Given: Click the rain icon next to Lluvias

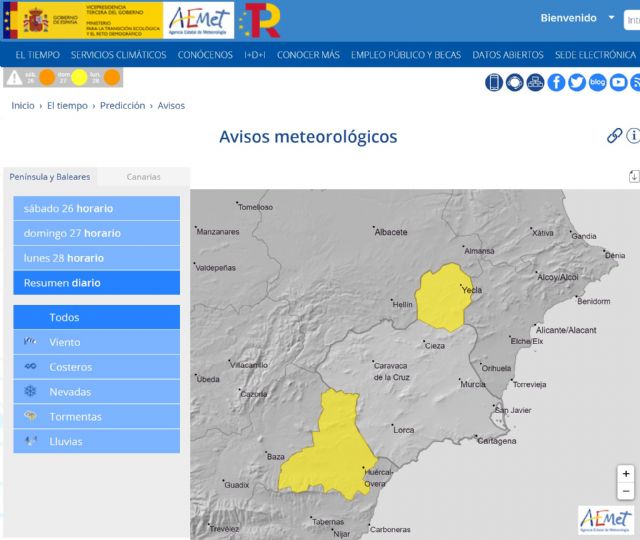Looking at the screenshot, I should click(30, 441).
